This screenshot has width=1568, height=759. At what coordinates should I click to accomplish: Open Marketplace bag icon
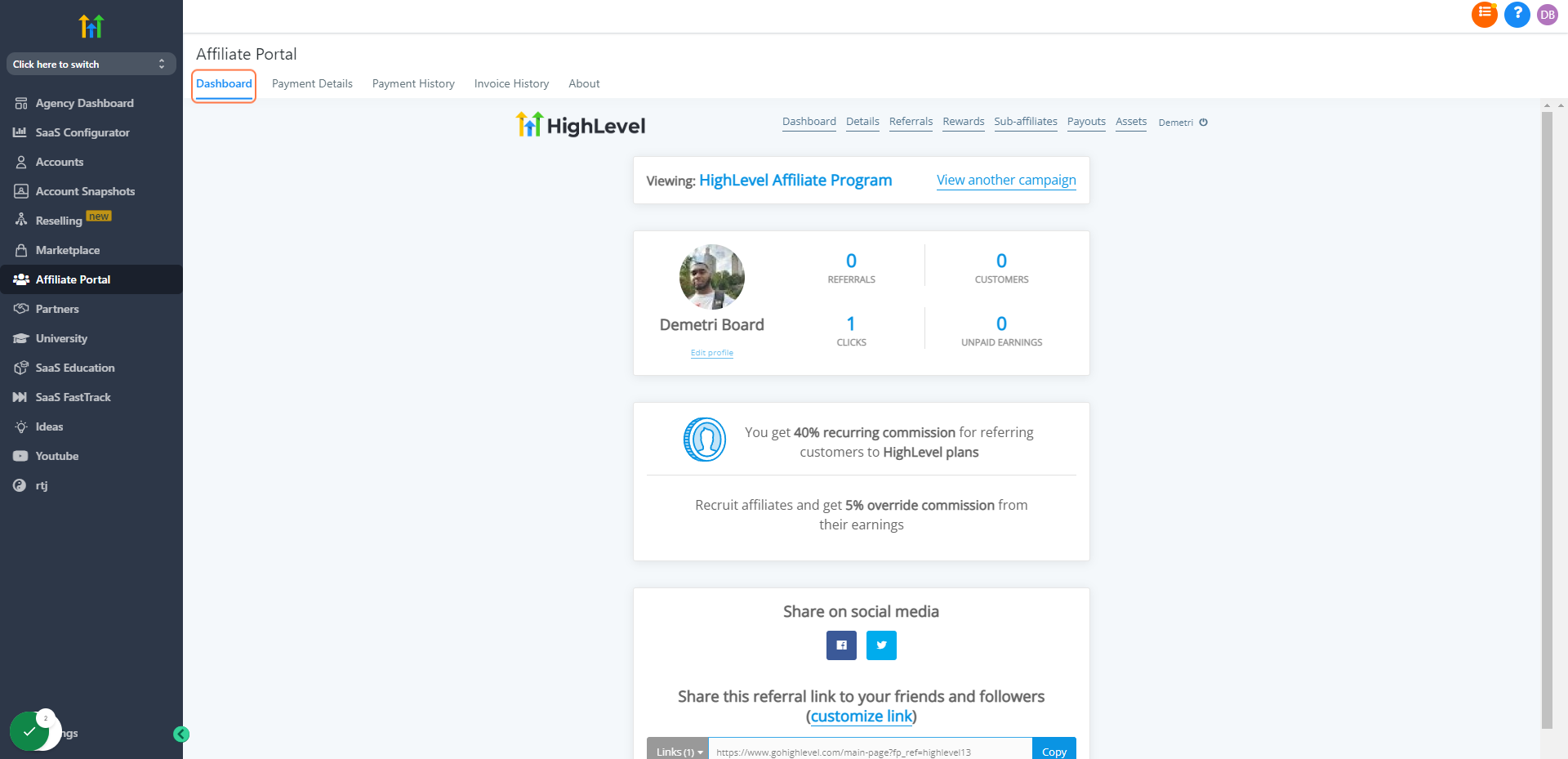point(21,250)
